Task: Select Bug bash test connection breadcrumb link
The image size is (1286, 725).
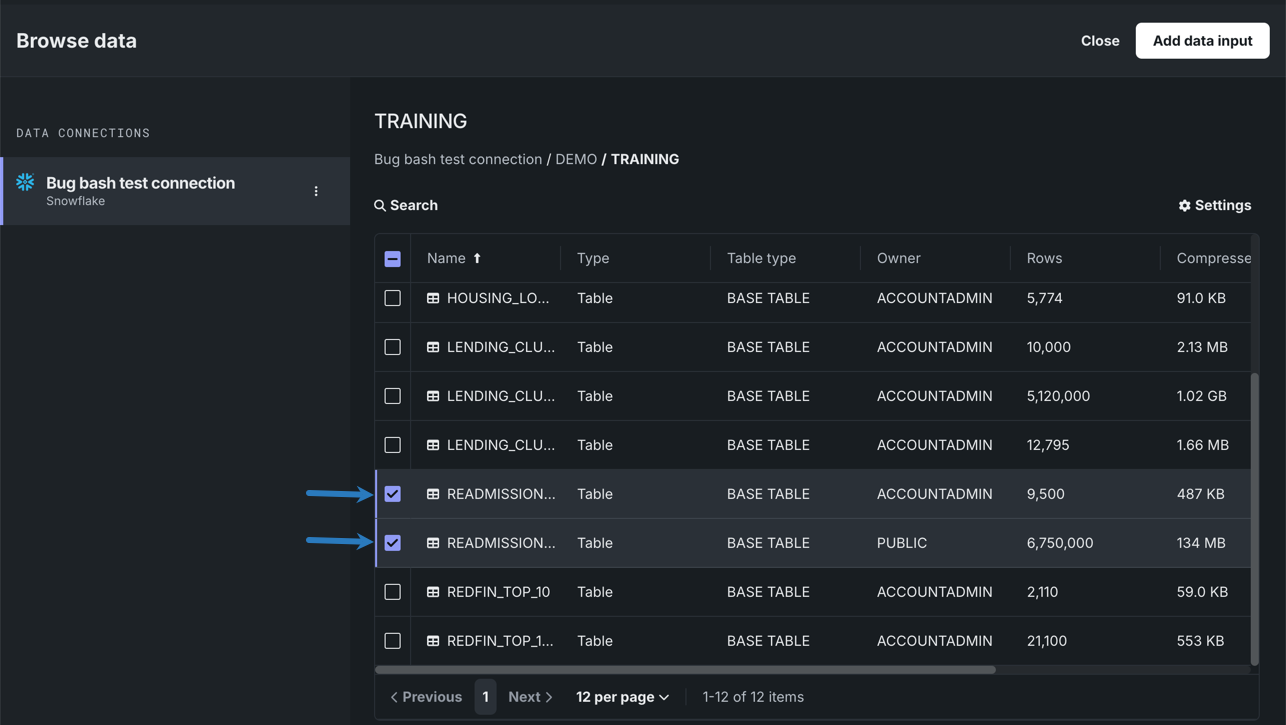Action: (458, 159)
